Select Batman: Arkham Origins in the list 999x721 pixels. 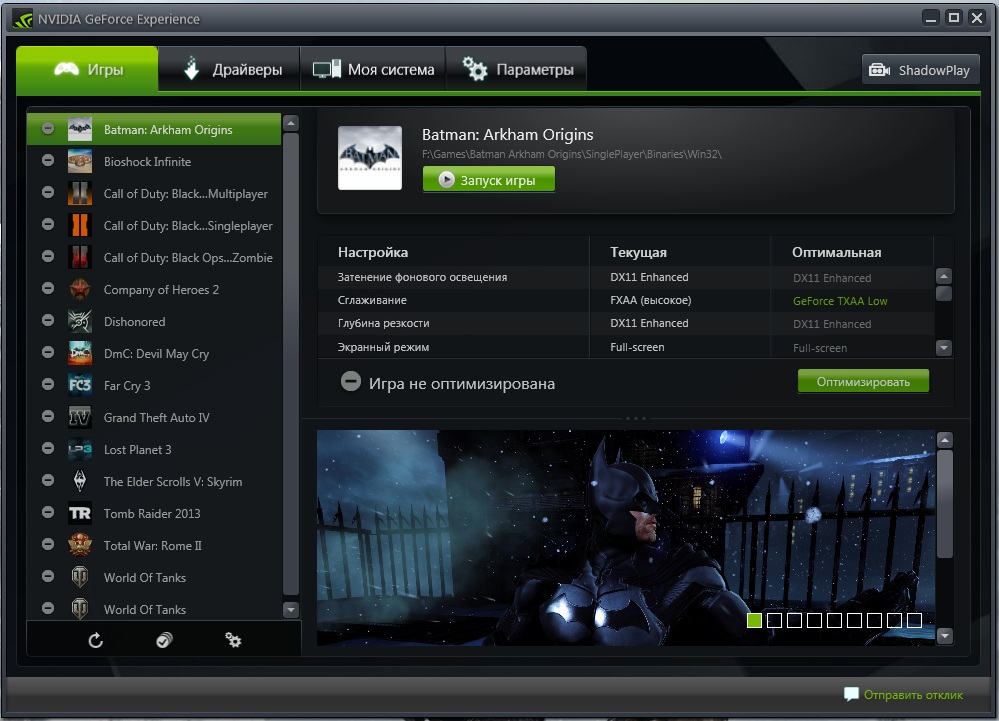point(154,129)
